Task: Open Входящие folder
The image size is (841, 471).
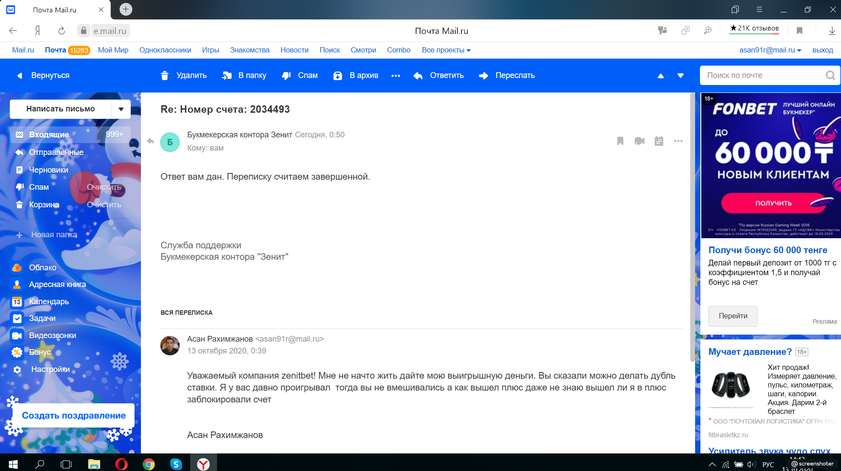Action: (x=70, y=135)
